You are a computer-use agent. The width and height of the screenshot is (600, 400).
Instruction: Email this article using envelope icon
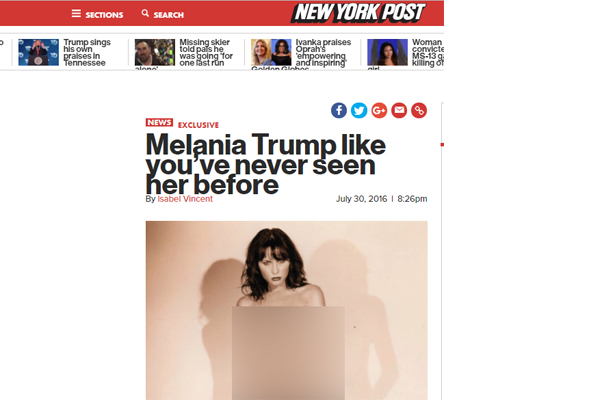(x=399, y=111)
